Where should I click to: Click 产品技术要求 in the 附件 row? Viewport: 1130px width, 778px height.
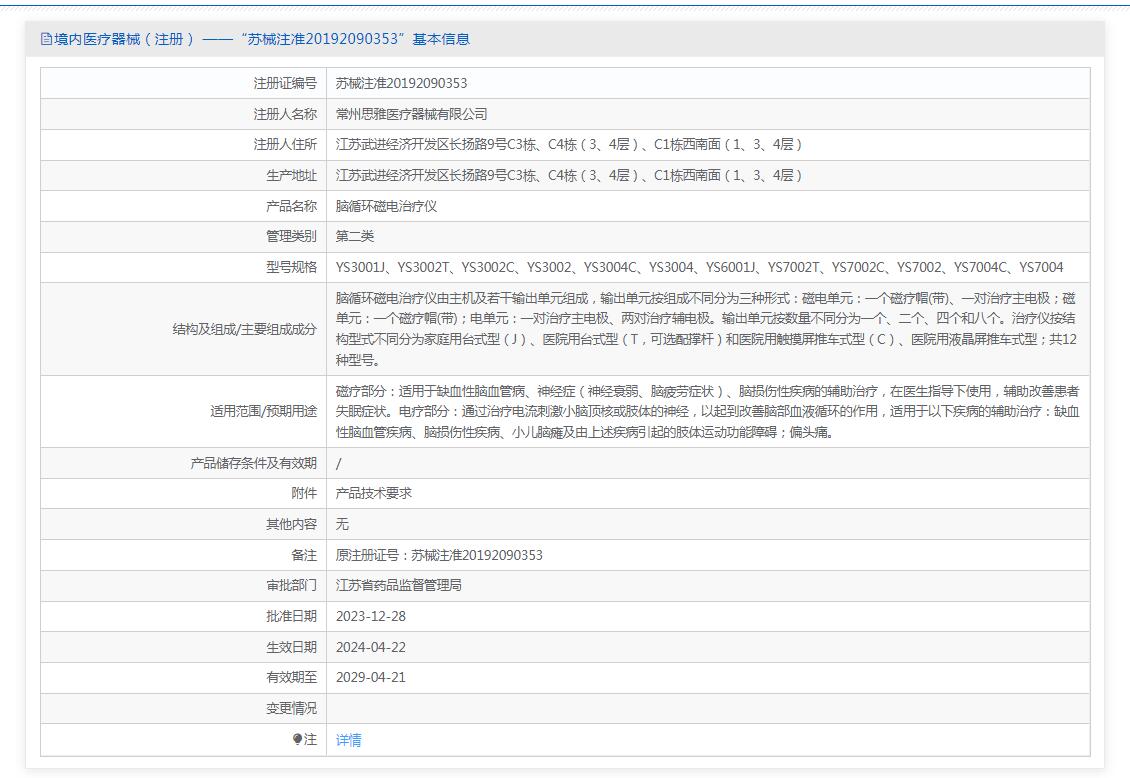tap(373, 493)
